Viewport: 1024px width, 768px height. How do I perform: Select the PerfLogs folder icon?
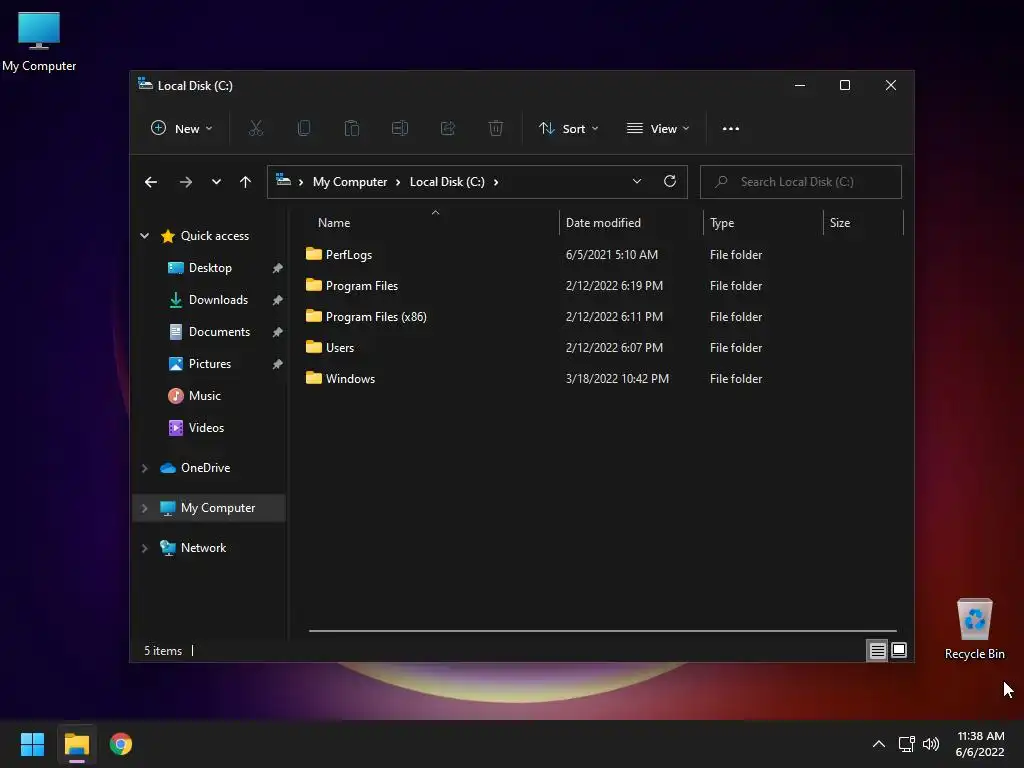313,254
